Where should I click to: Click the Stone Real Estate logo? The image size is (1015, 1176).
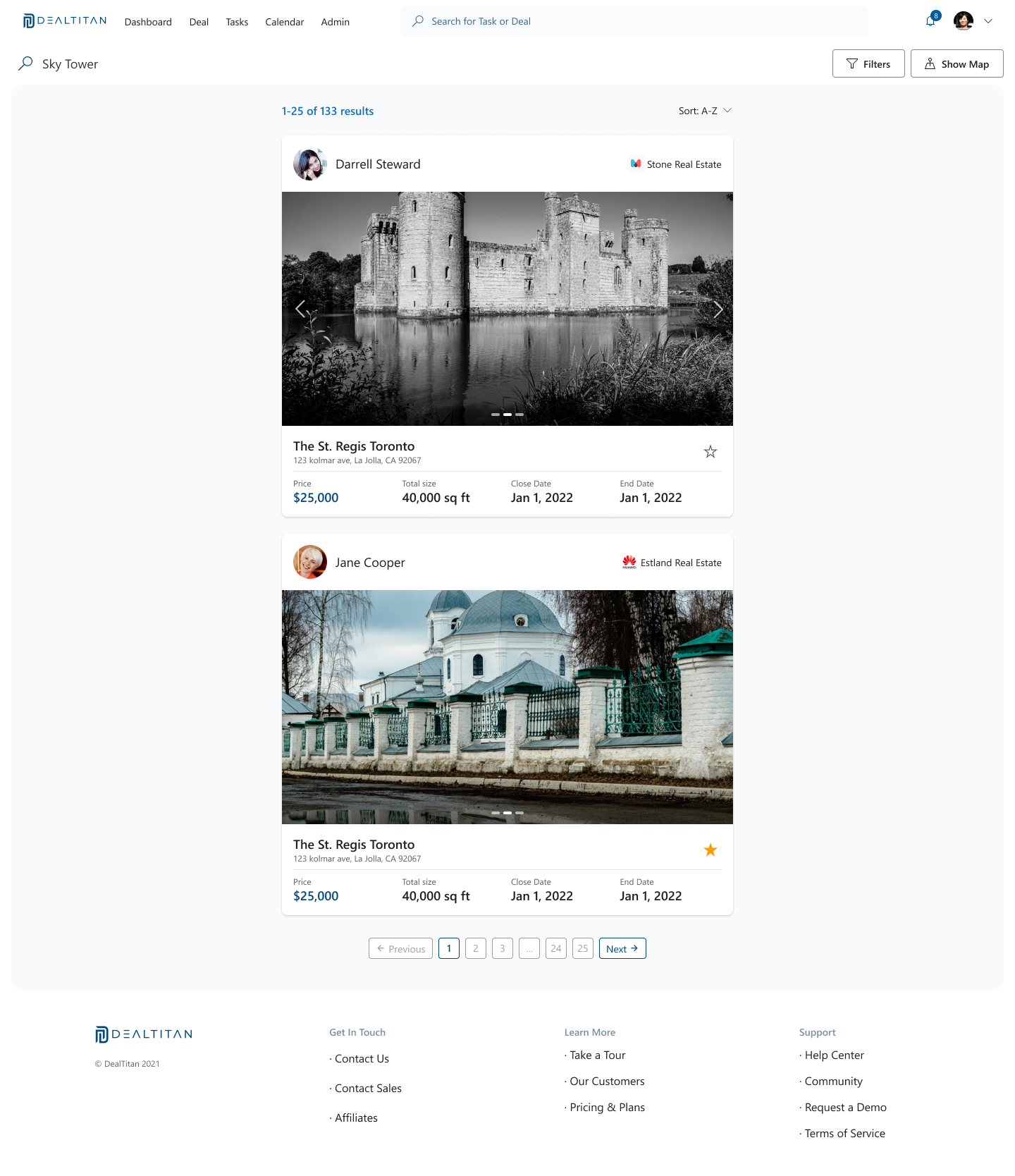(636, 164)
